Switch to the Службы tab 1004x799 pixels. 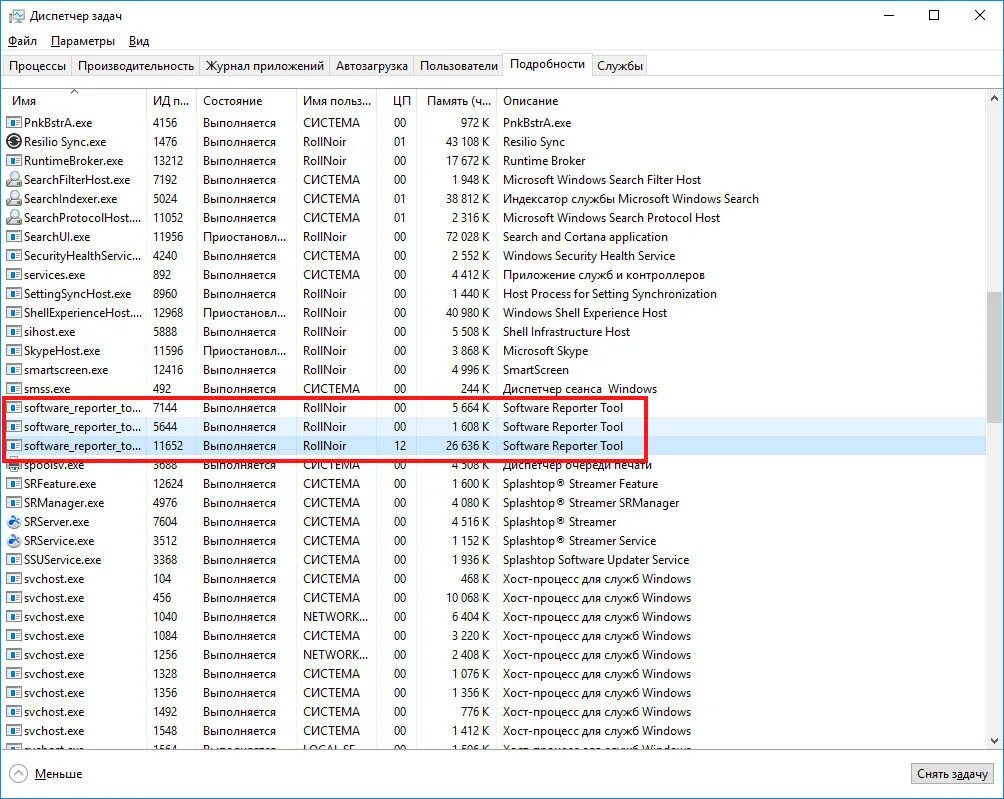(x=620, y=66)
